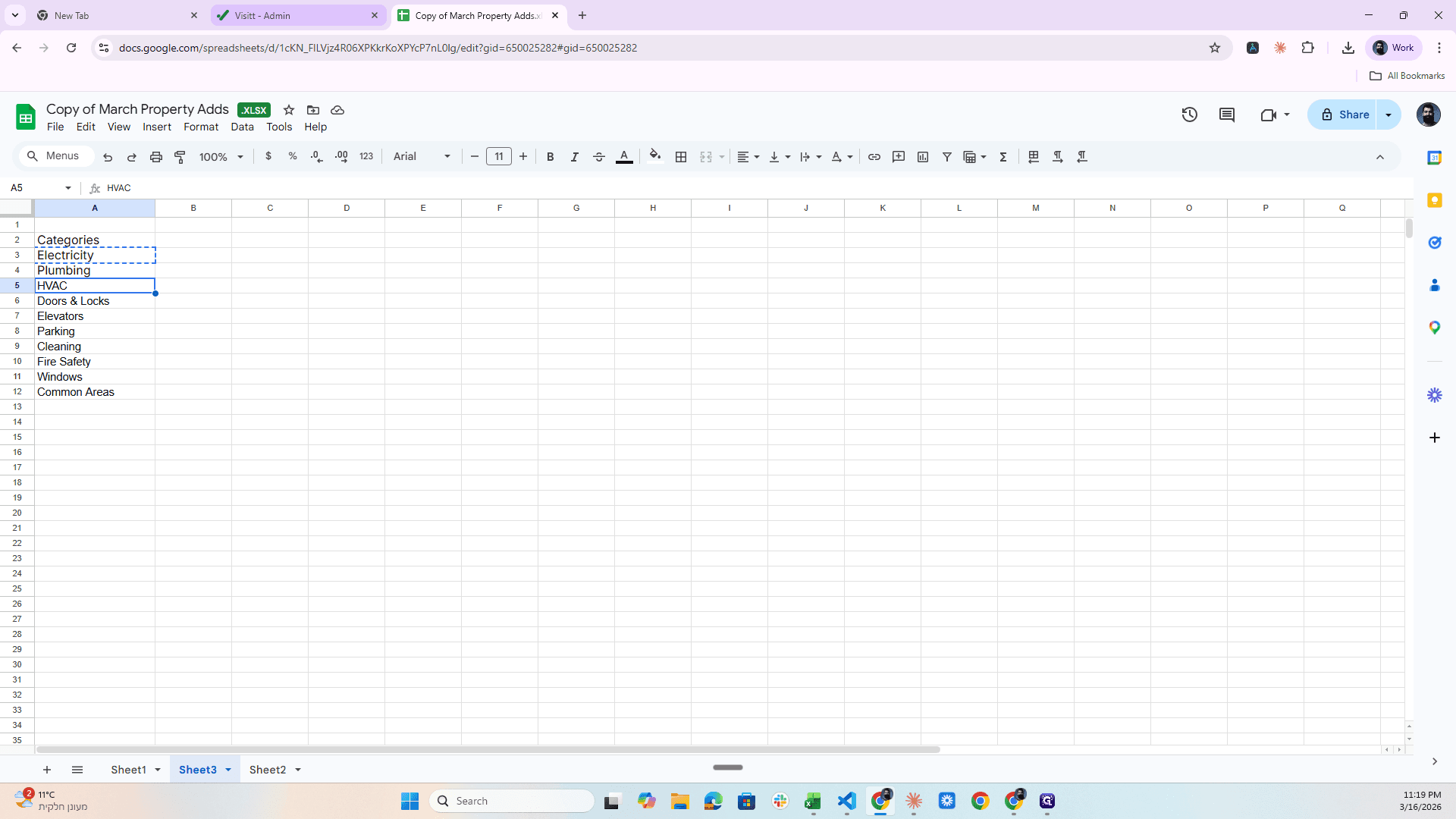Open the Insert menu

[157, 127]
